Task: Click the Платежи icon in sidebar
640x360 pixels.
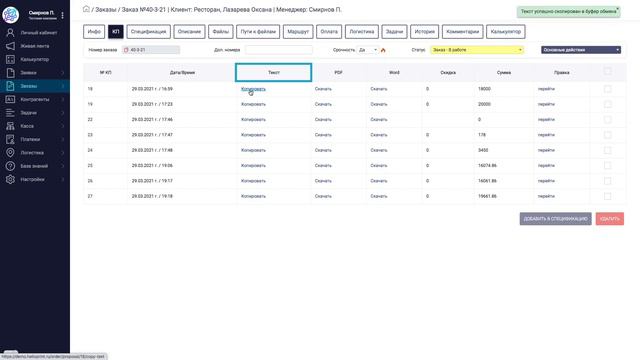Action: pos(10,139)
